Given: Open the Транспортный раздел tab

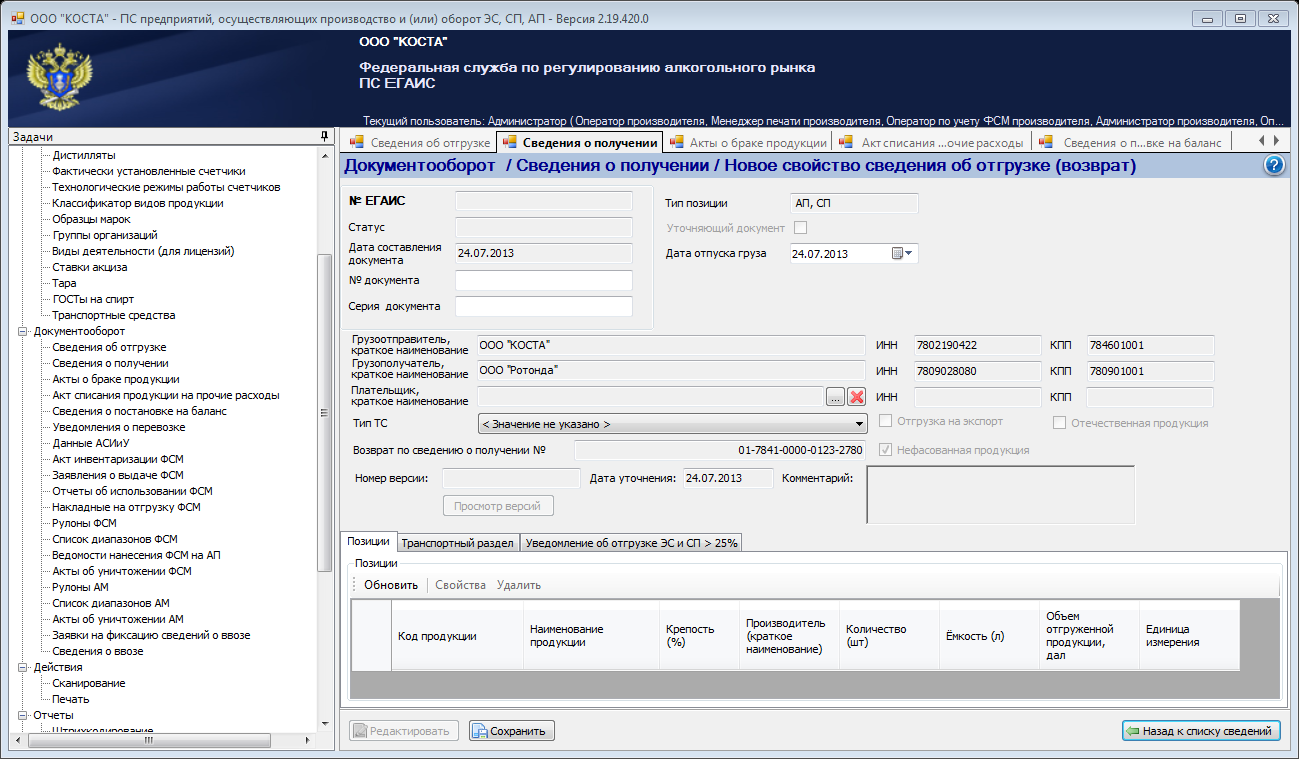Looking at the screenshot, I should (x=458, y=543).
